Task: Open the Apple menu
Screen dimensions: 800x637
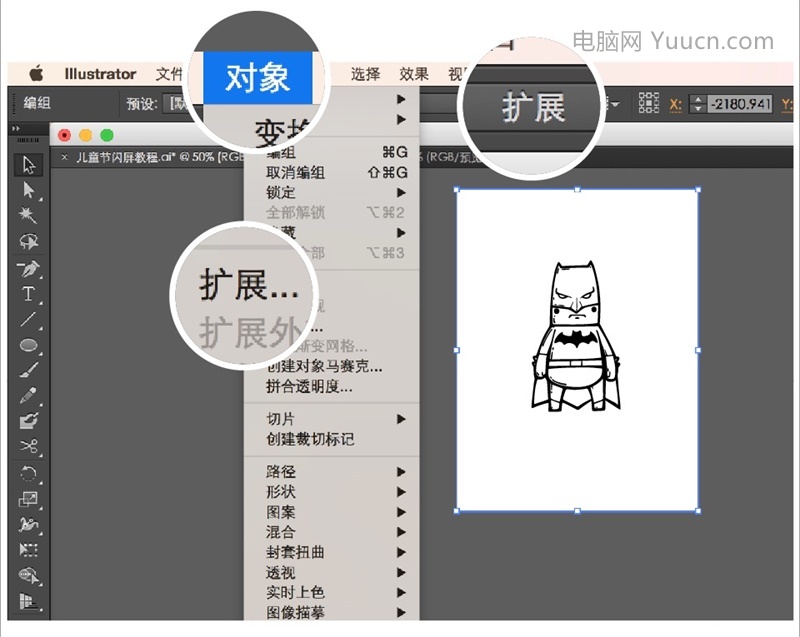Action: point(36,74)
